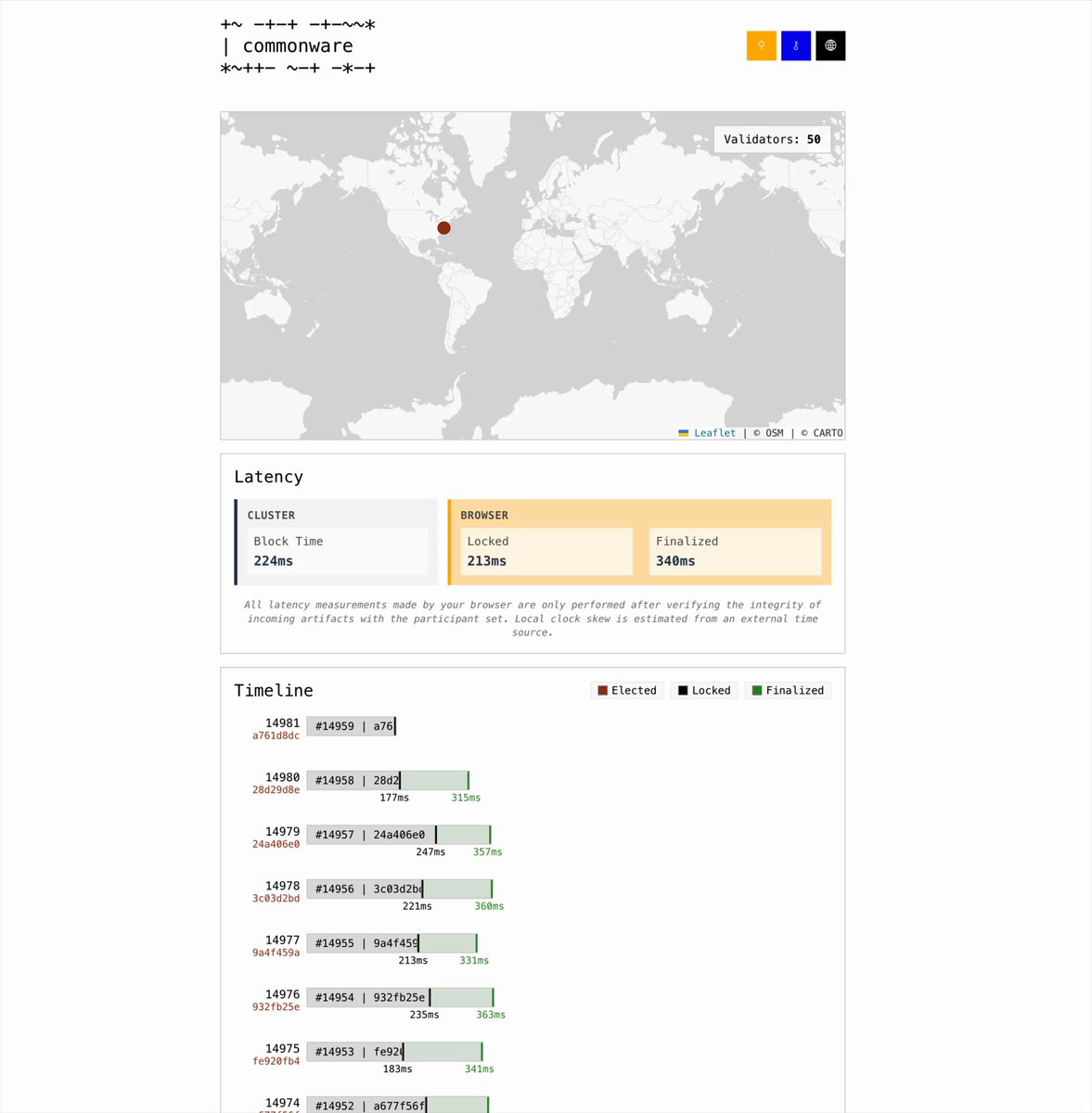Click the timeline bar labeled #14953
Viewport: 1092px width, 1113px height.
395,1052
